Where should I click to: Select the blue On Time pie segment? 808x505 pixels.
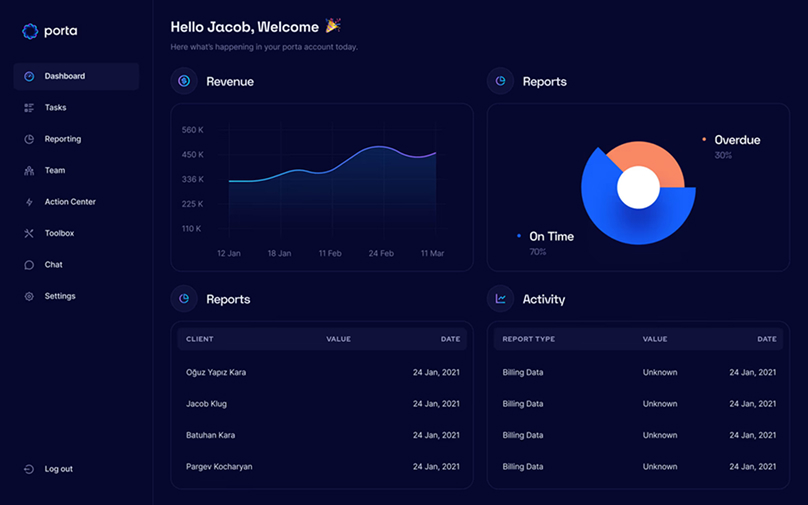click(620, 222)
